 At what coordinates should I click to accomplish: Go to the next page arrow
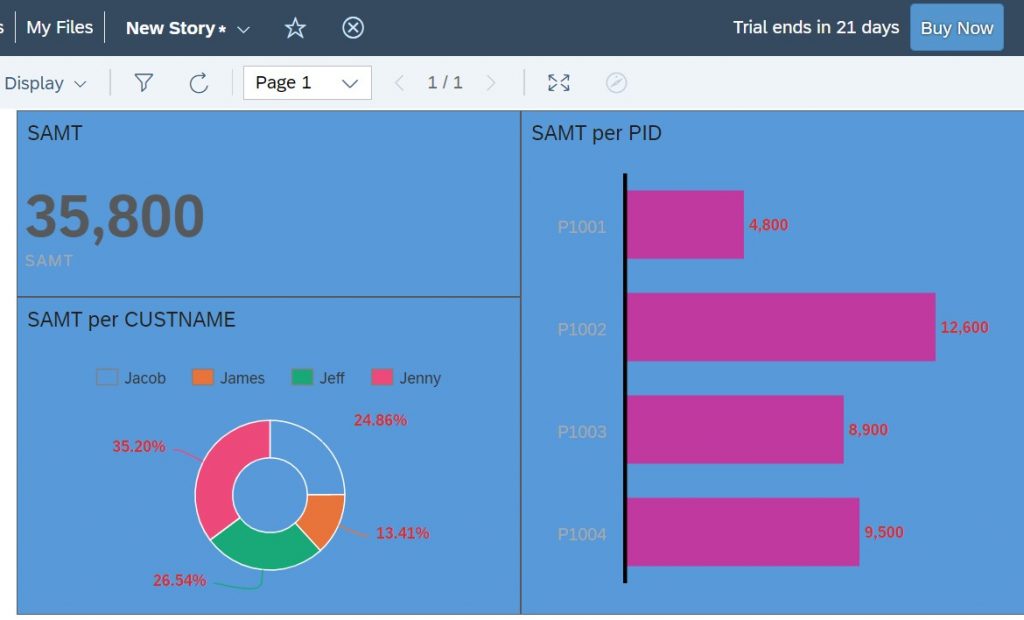point(491,83)
